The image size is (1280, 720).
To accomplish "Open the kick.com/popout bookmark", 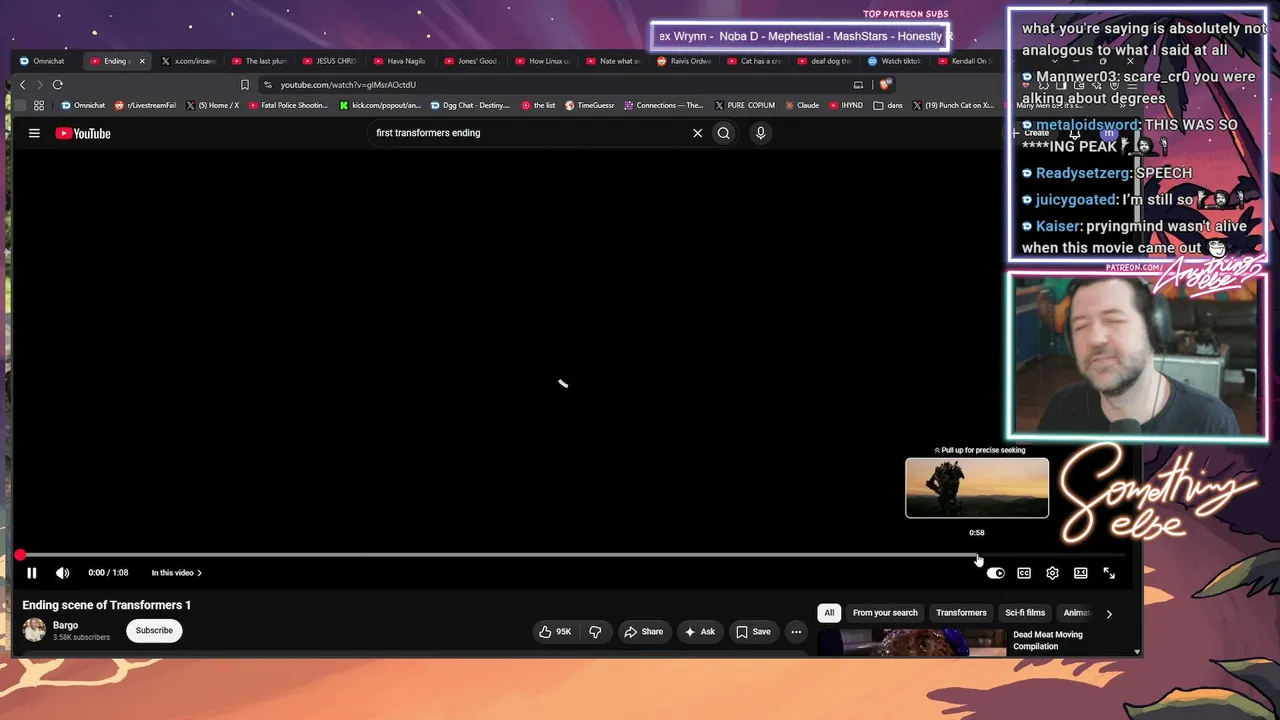I will coord(381,105).
